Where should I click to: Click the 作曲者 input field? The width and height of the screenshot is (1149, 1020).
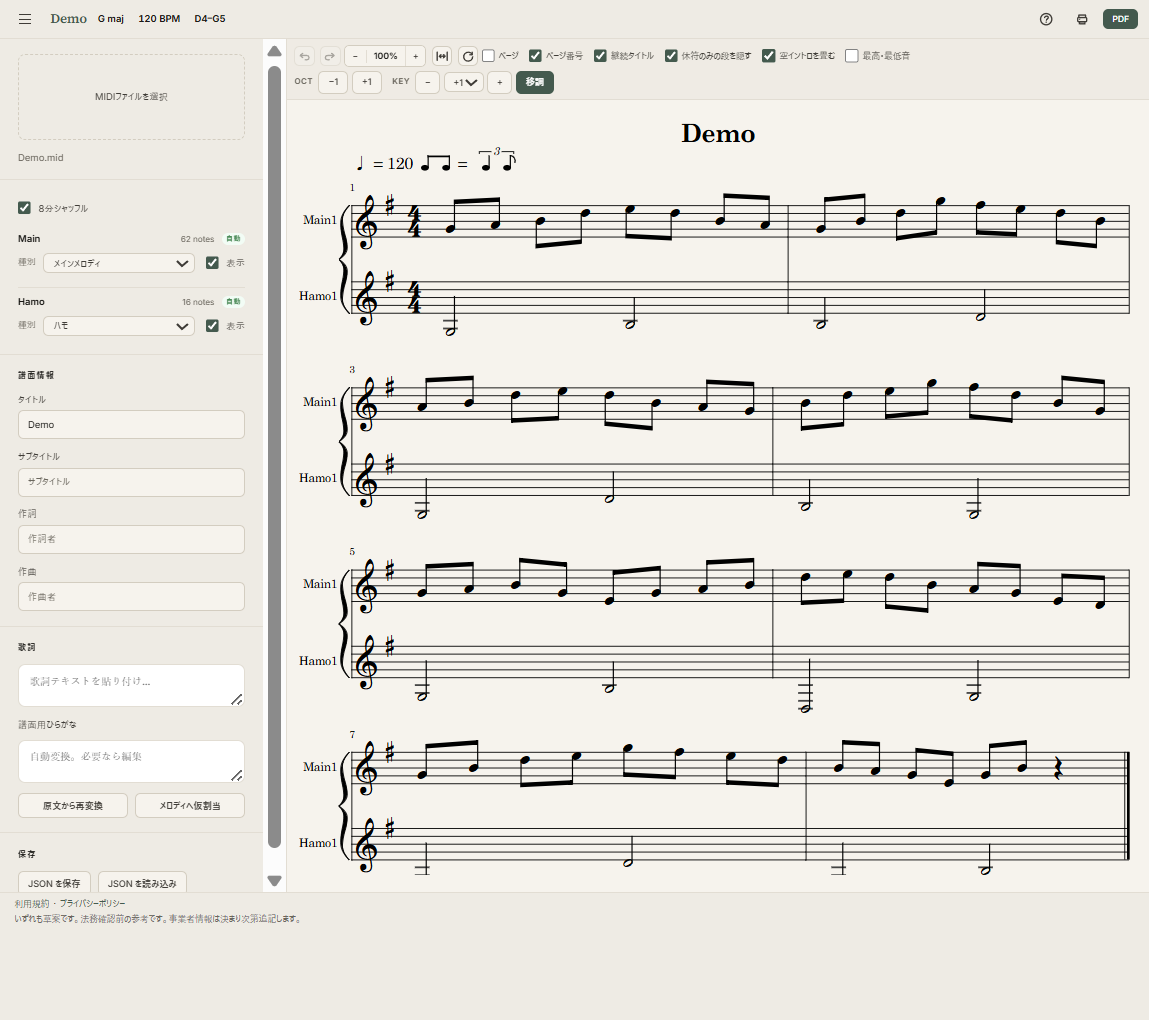(x=131, y=596)
